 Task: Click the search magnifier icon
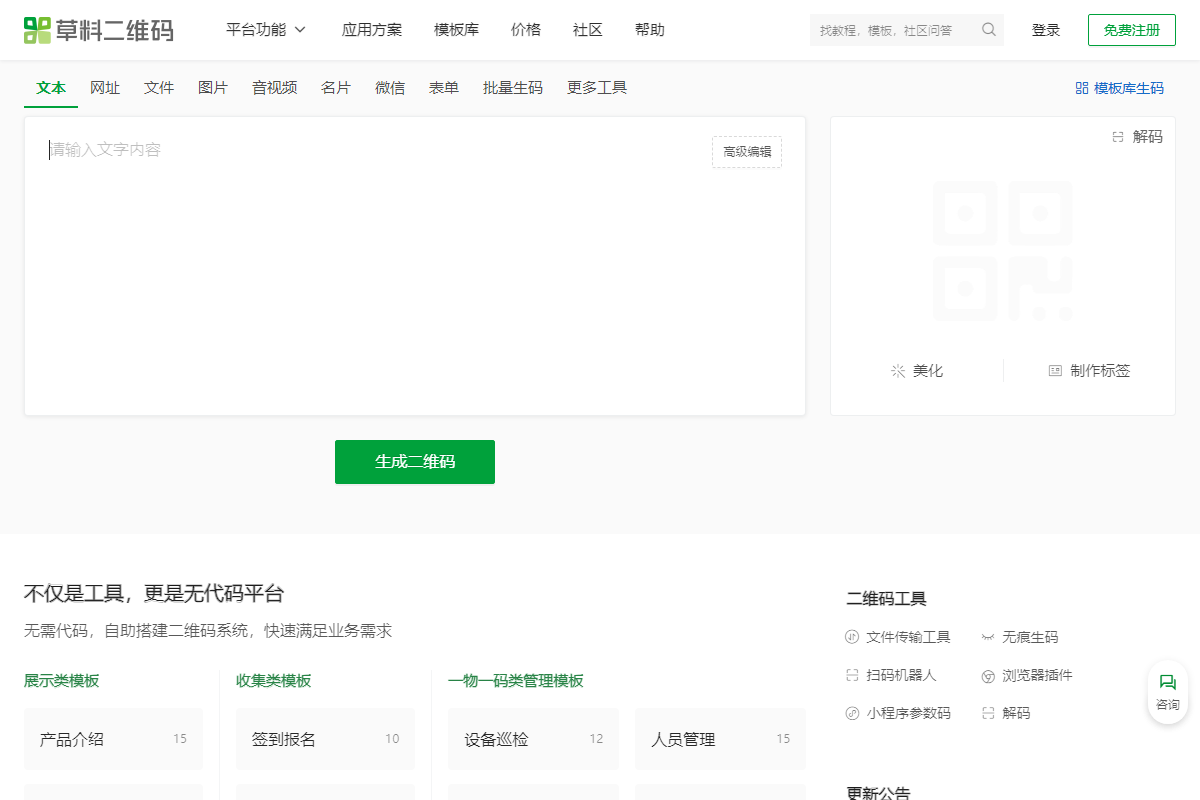[x=988, y=30]
